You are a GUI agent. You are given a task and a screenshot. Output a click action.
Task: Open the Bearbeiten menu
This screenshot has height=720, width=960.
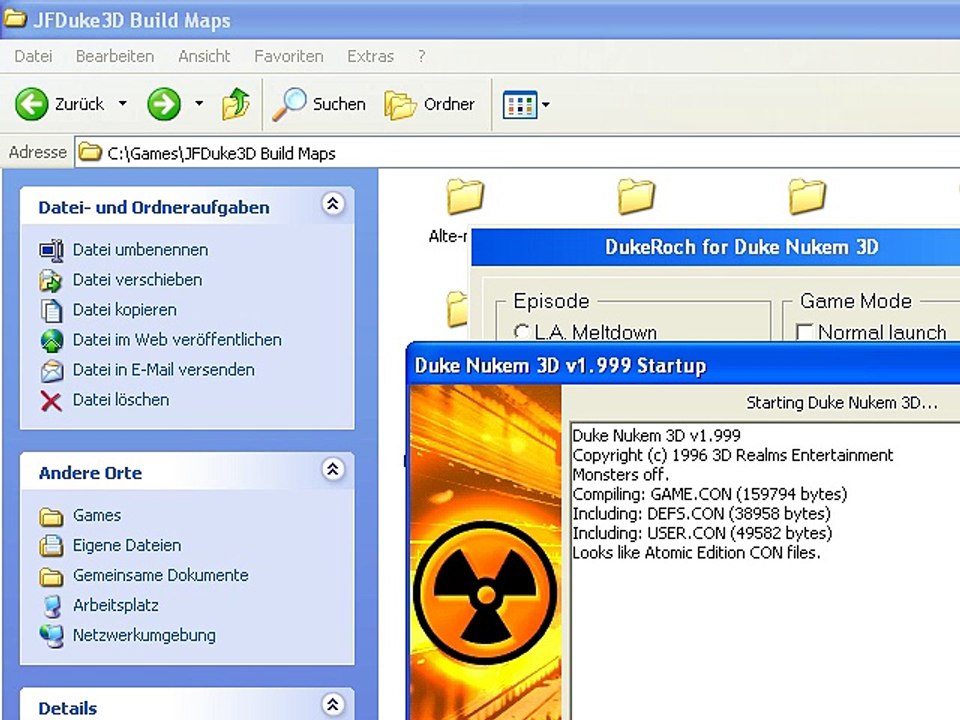click(x=114, y=56)
